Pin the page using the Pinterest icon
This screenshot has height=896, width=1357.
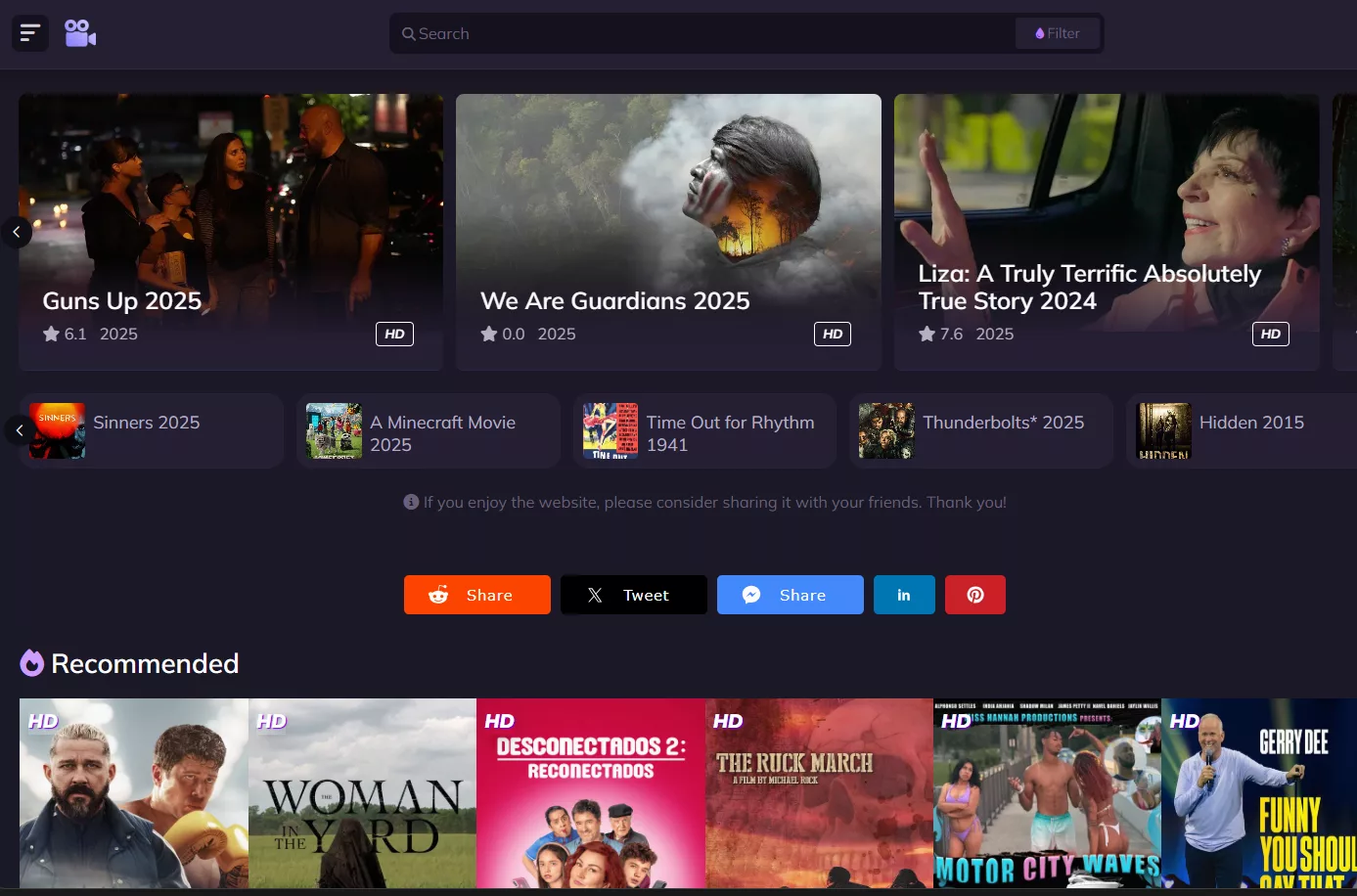click(974, 594)
